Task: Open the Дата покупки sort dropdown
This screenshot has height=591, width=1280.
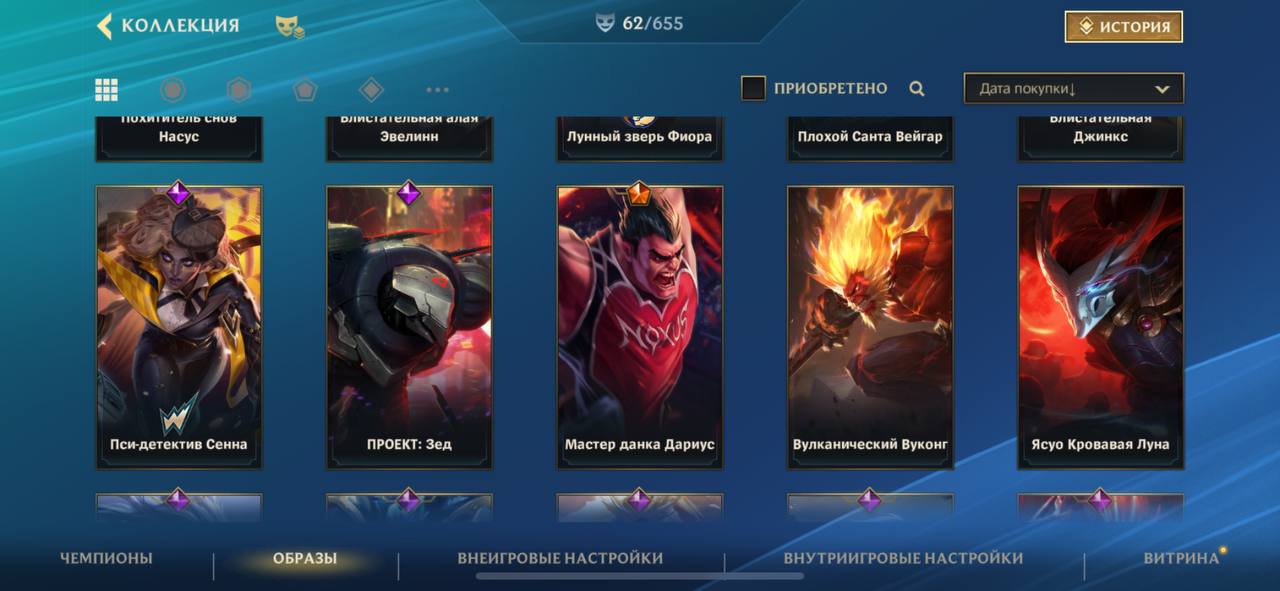Action: click(x=1074, y=88)
